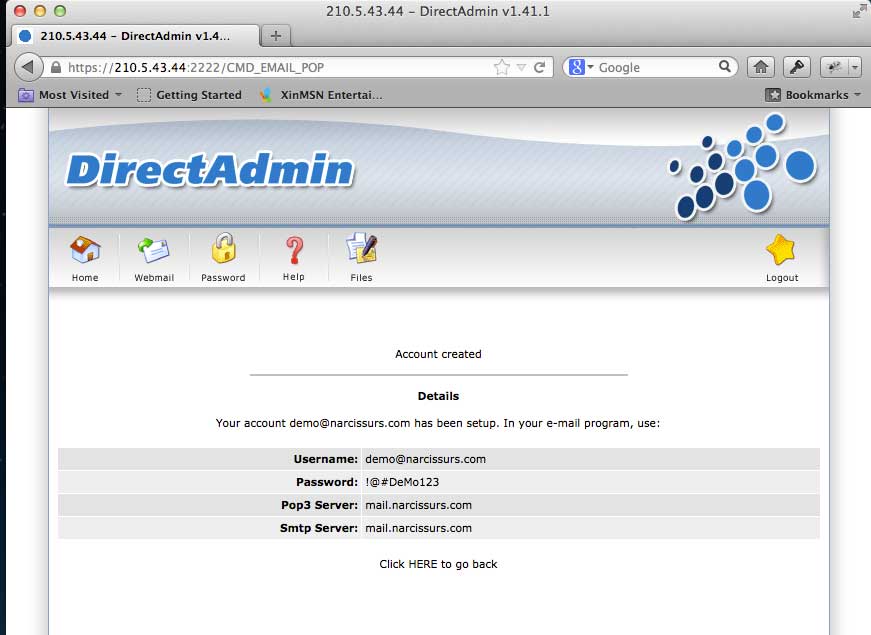This screenshot has width=871, height=635.
Task: Open the Help question mark icon
Action: pyautogui.click(x=294, y=249)
